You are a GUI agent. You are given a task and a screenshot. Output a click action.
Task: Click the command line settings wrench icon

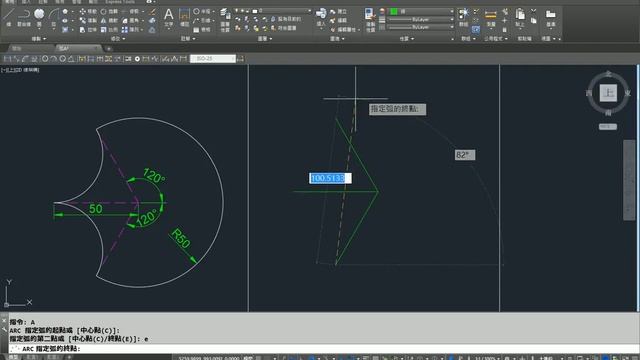[4, 329]
